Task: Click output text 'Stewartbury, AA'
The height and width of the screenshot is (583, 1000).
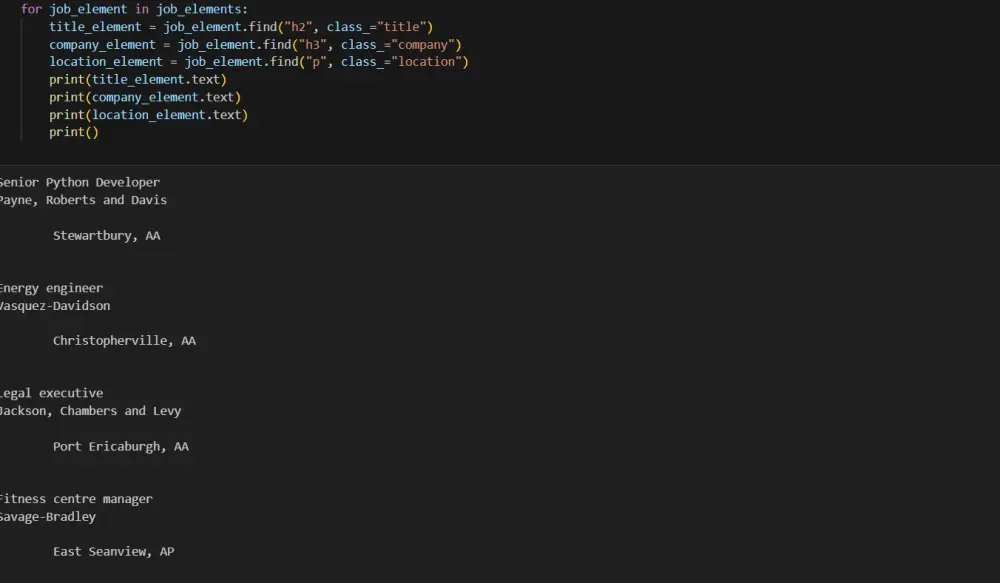Action: [x=107, y=236]
